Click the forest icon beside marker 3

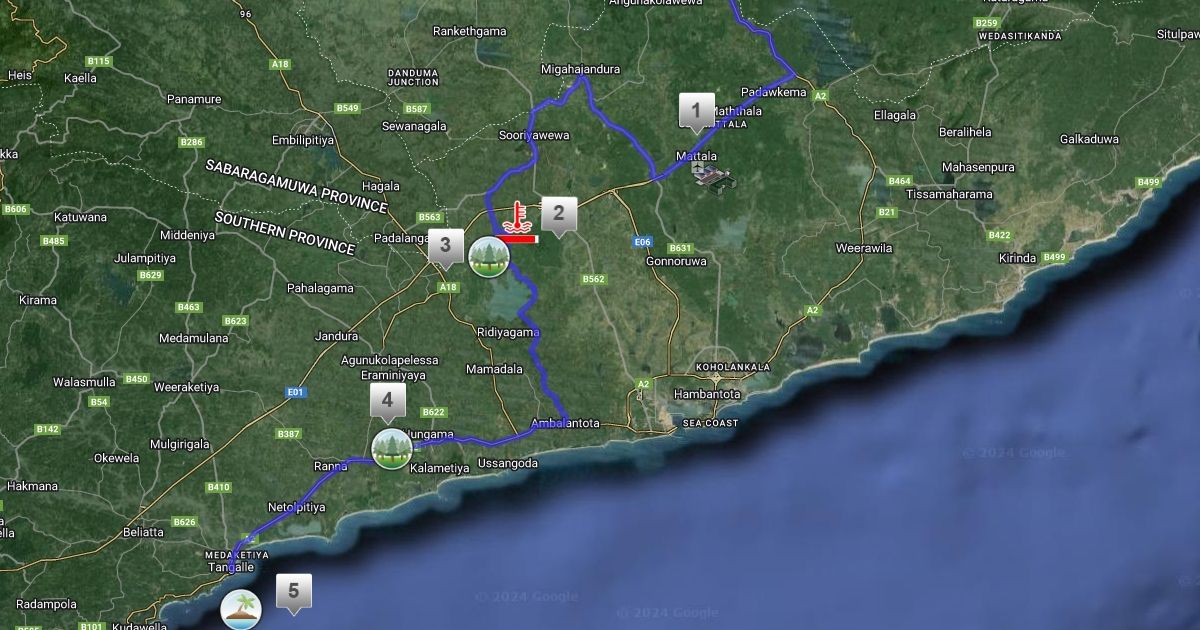click(x=489, y=257)
